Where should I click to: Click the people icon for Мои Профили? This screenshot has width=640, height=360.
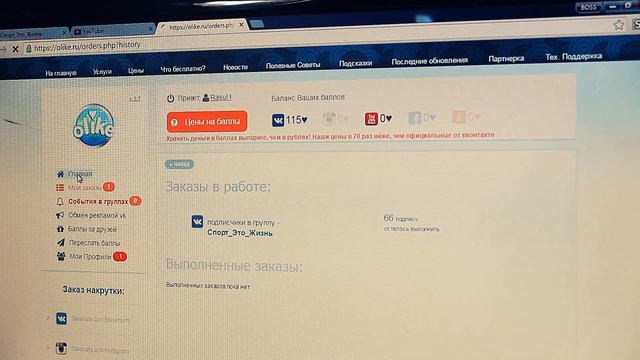coord(61,256)
